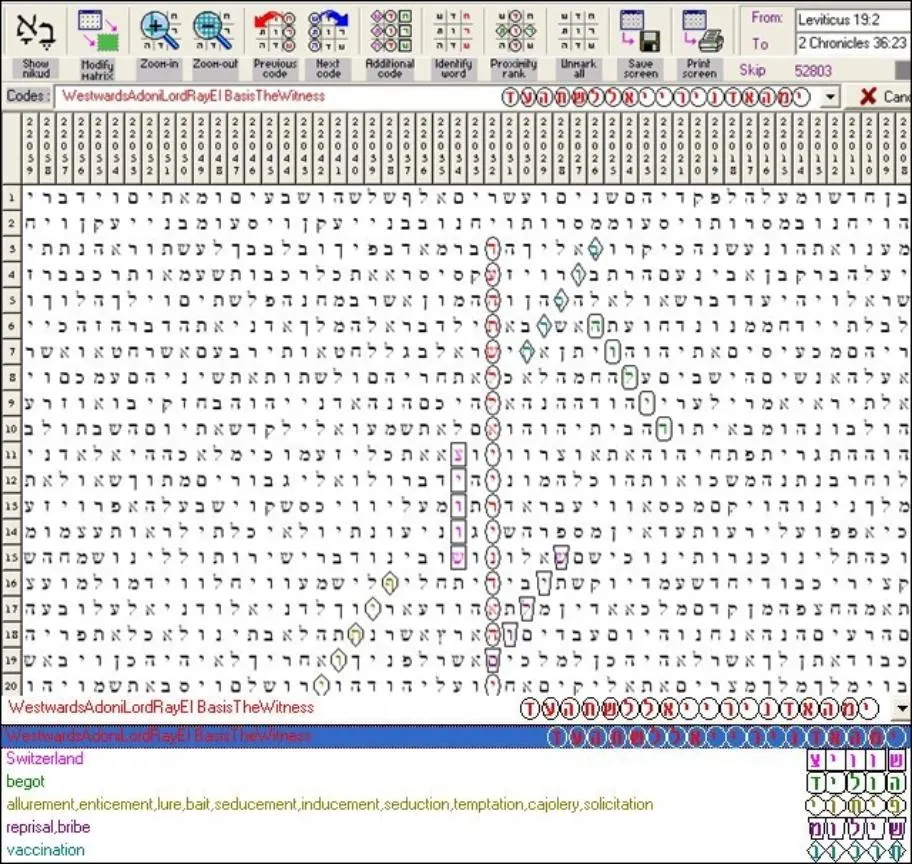Image resolution: width=912 pixels, height=864 pixels.
Task: Select matrix row number 1 header
Action: pyautogui.click(x=11, y=198)
